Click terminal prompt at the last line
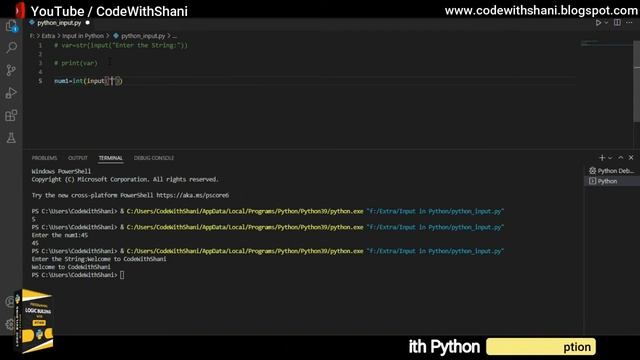 [x=78, y=275]
